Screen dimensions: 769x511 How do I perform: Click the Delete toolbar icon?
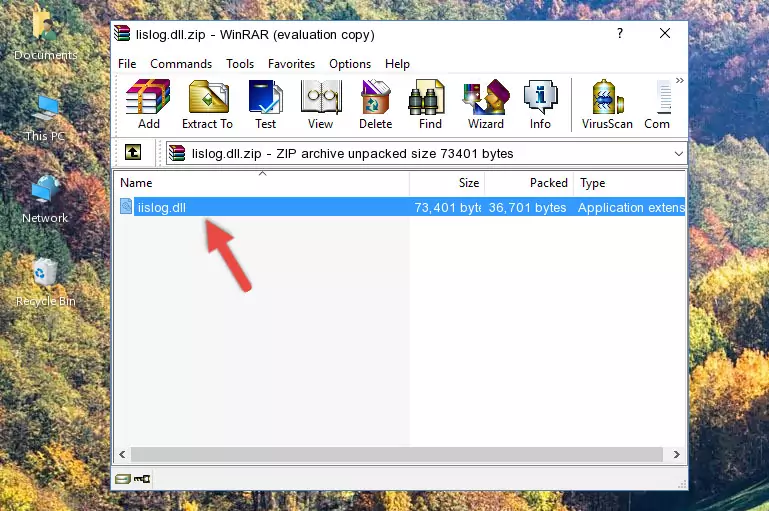pos(376,104)
